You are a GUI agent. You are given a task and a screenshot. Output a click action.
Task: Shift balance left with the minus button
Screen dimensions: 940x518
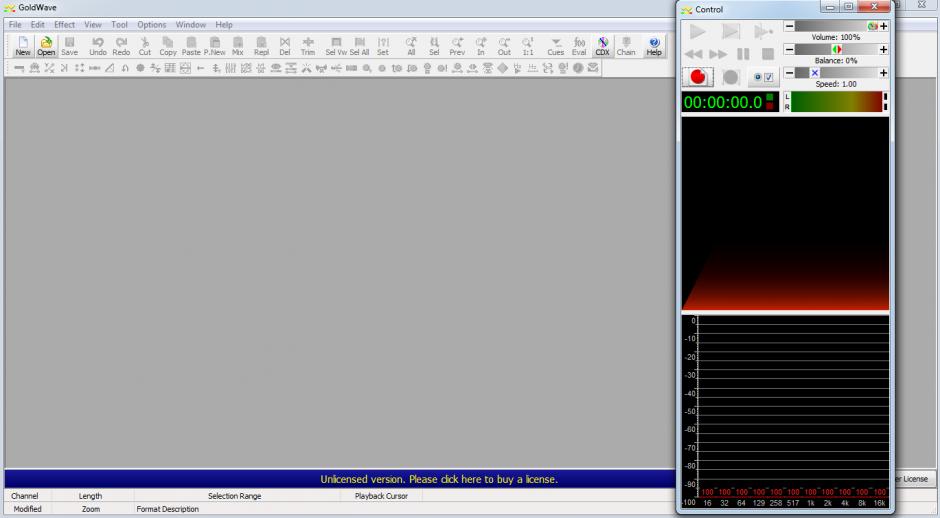pyautogui.click(x=789, y=49)
